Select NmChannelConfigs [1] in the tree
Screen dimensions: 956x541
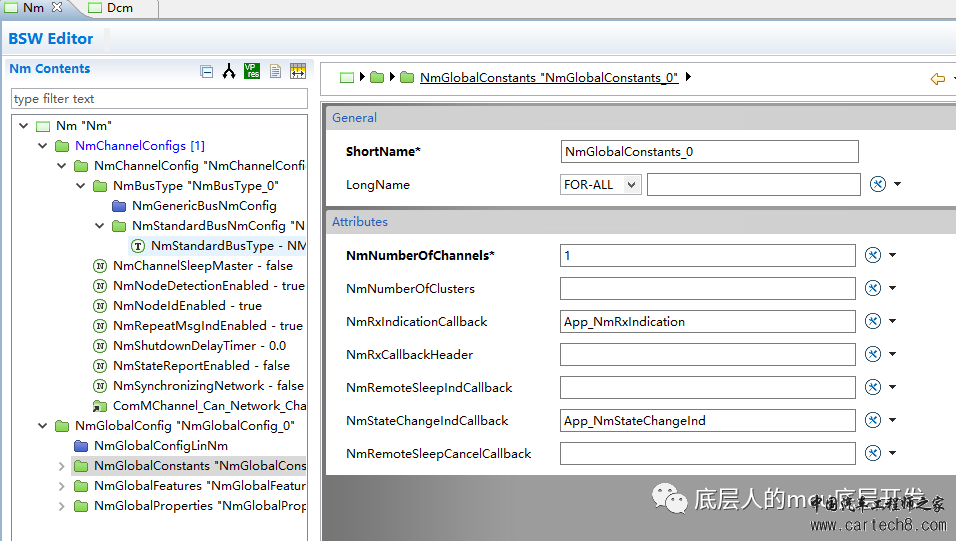click(x=140, y=146)
